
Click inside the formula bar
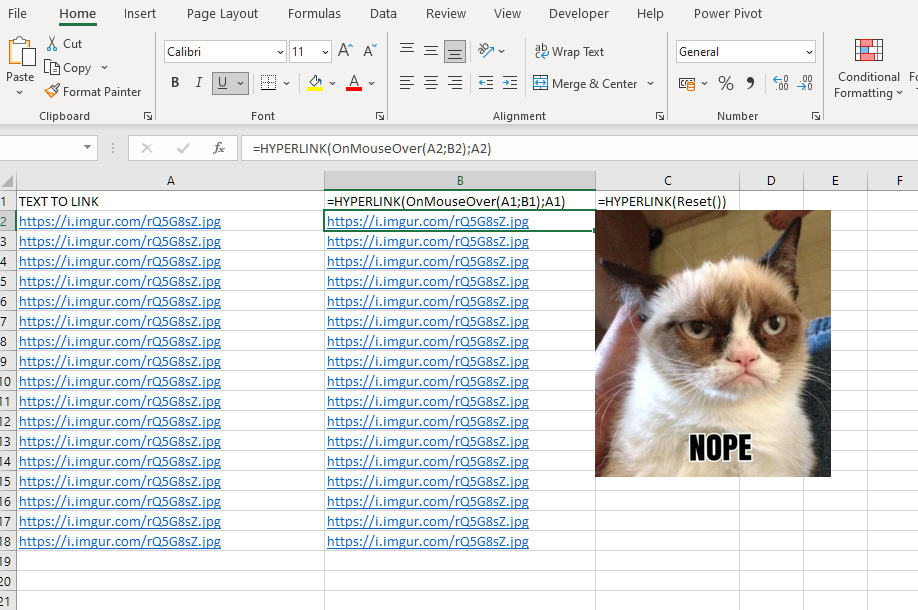pyautogui.click(x=579, y=148)
